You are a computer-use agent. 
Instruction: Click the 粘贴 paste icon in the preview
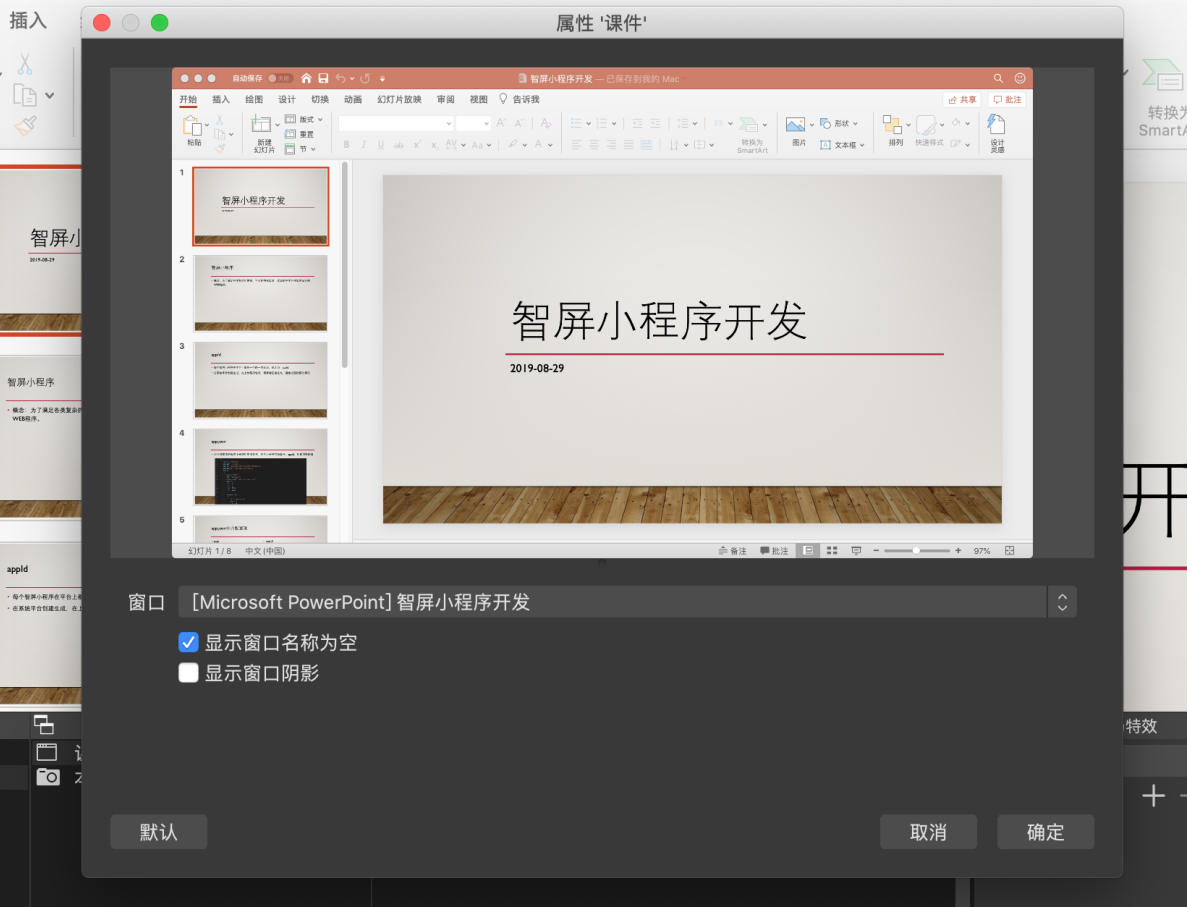[x=193, y=127]
